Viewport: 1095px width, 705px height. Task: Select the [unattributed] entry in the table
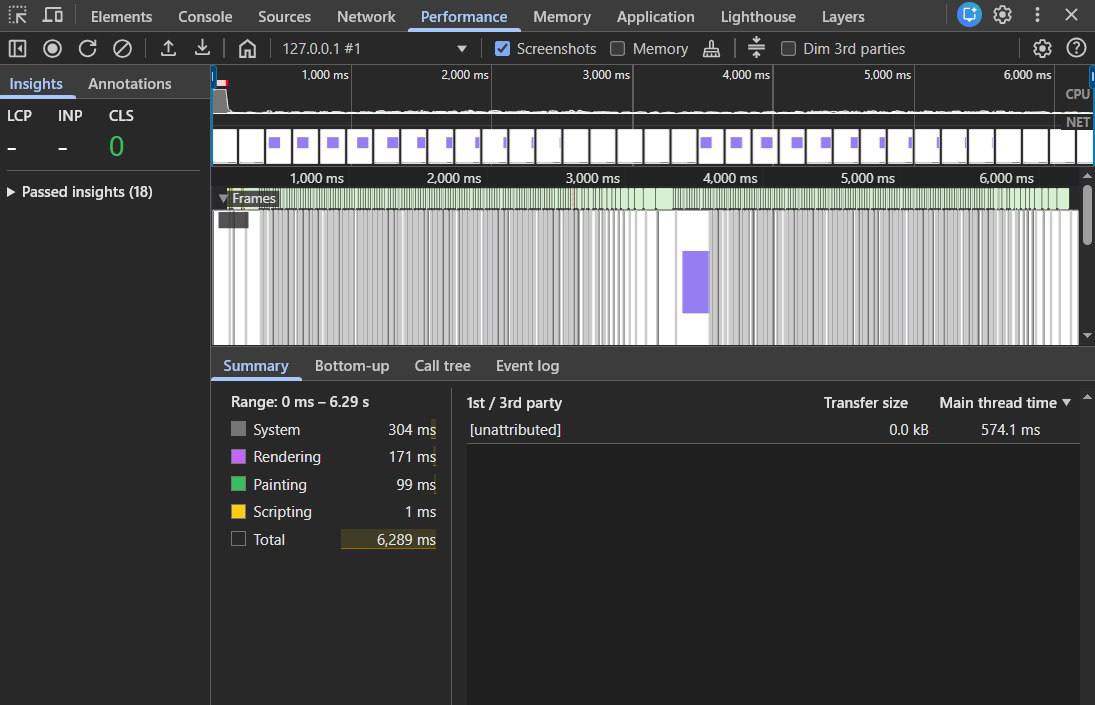point(515,430)
